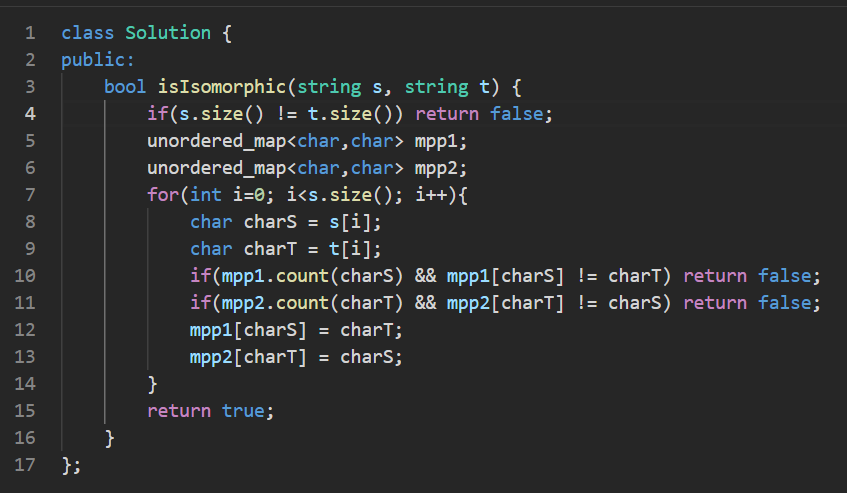Click 'return false;' on line 4
Screen dimensions: 847x493
(484, 114)
